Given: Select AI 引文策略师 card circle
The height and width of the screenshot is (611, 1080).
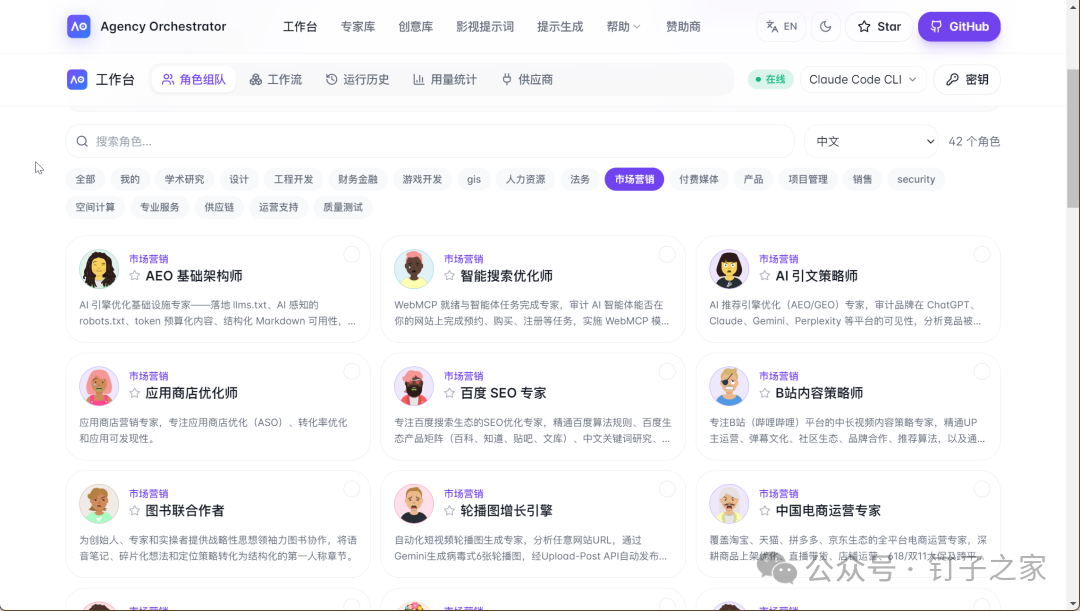Looking at the screenshot, I should [982, 254].
